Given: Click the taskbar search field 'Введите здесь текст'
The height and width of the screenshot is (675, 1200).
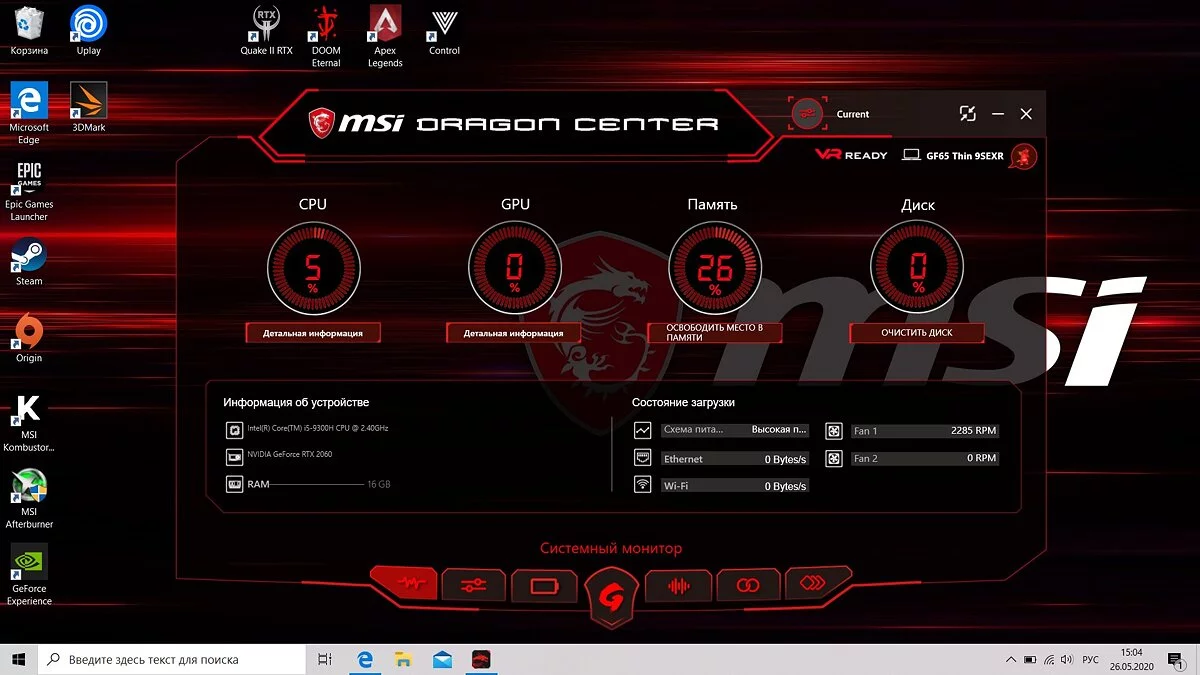Looking at the screenshot, I should point(171,659).
